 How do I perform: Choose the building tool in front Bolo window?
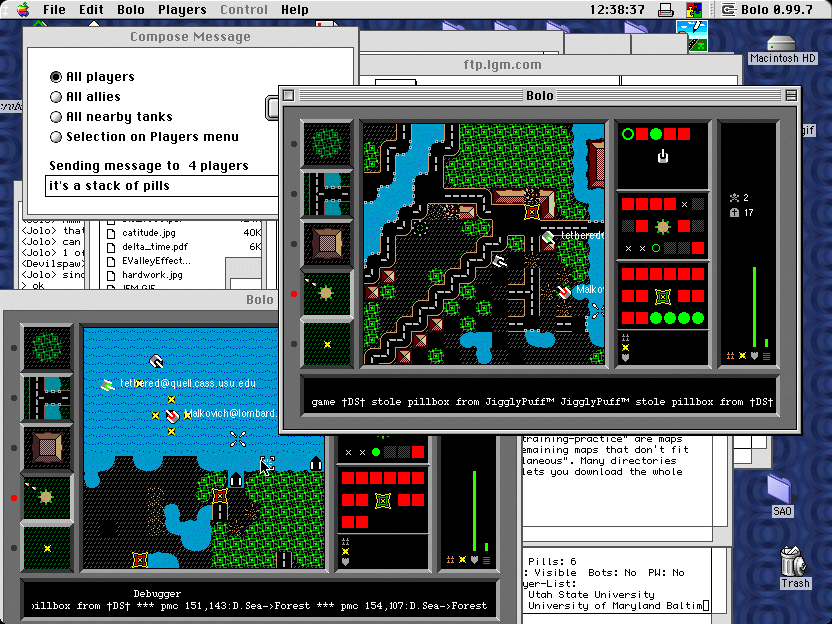tap(328, 243)
